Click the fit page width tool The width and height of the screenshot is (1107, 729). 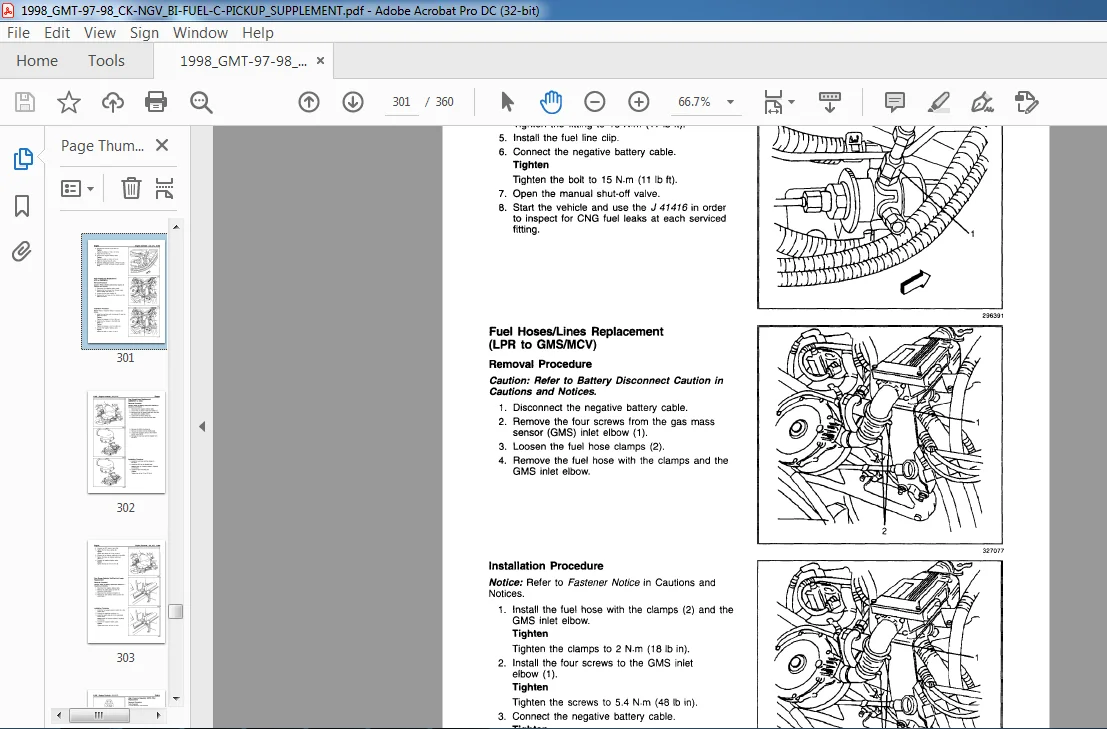pyautogui.click(x=773, y=102)
